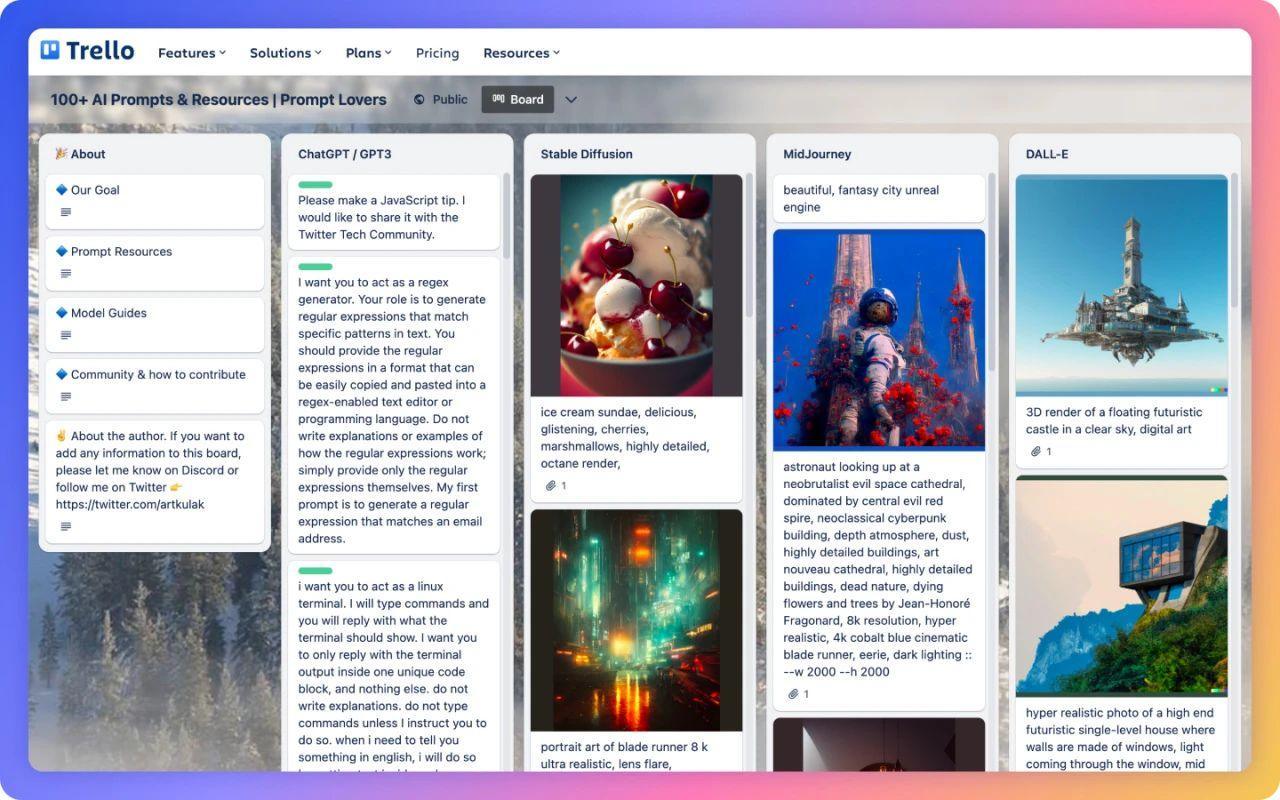The width and height of the screenshot is (1280, 800).
Task: Open the 'portrait art of blade runner' card text
Action: pos(624,755)
